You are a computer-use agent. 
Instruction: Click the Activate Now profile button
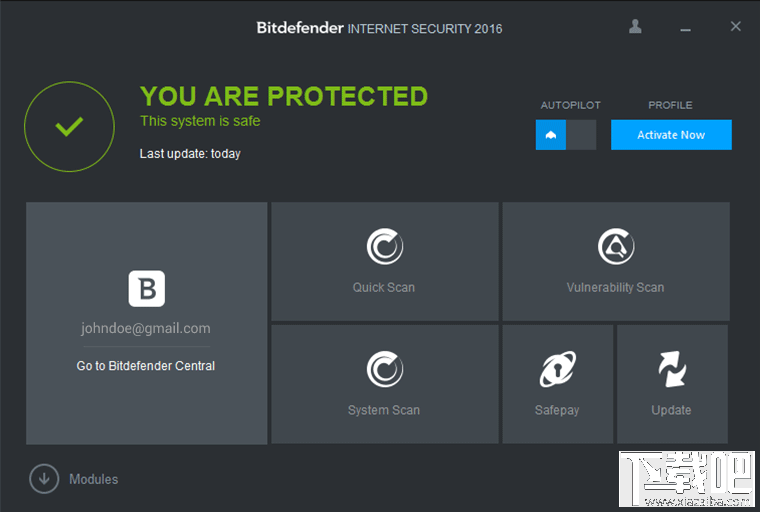[671, 135]
